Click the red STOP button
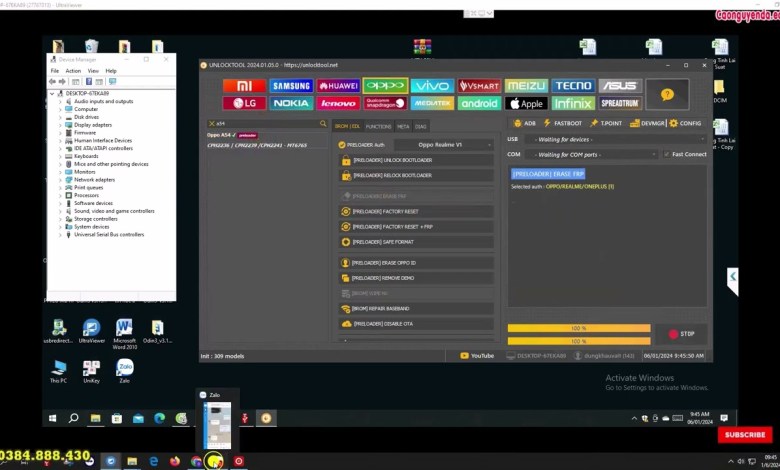The width and height of the screenshot is (780, 470). 682,334
